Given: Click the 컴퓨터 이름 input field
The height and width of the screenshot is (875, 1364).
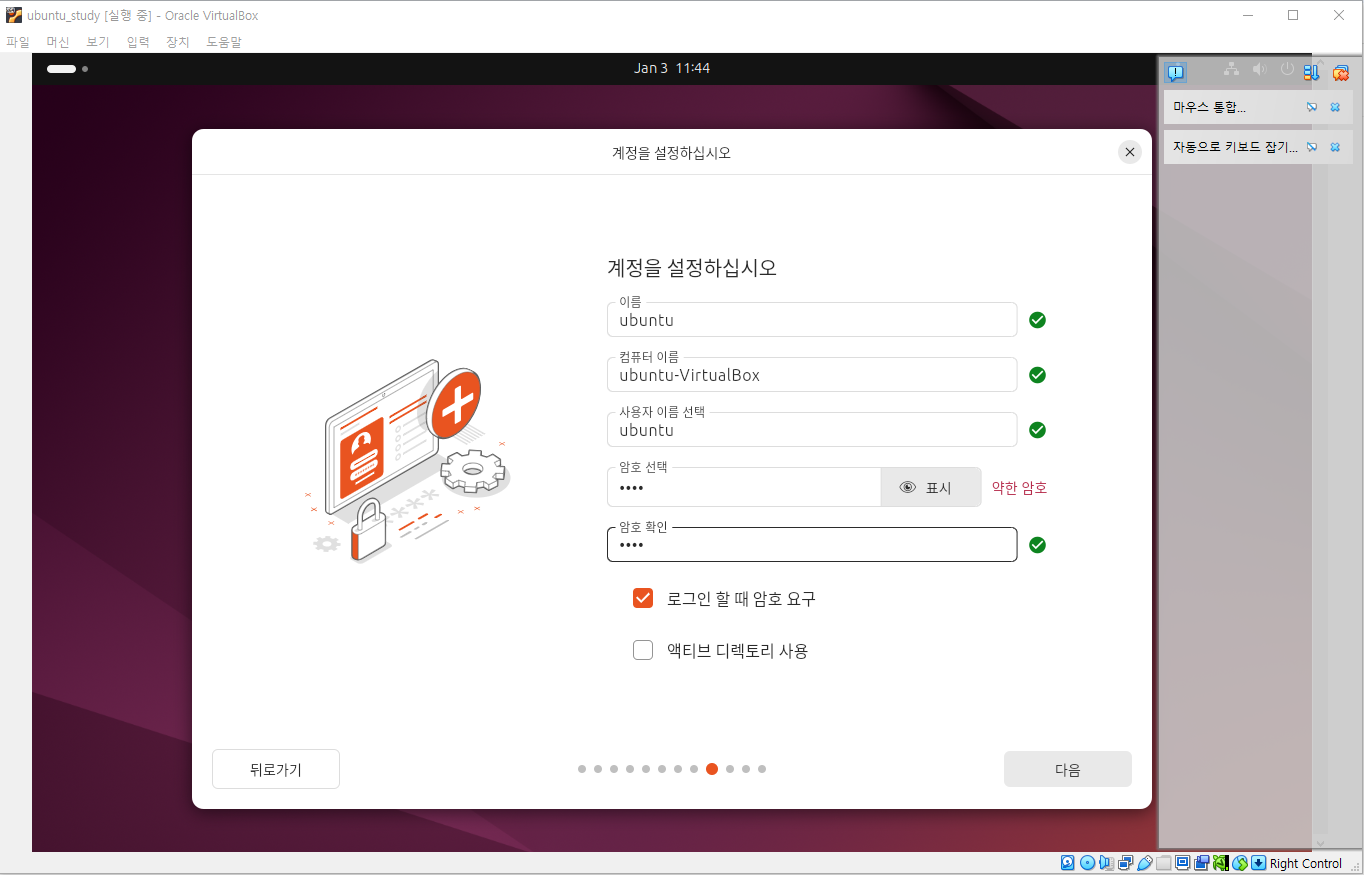Looking at the screenshot, I should (812, 375).
